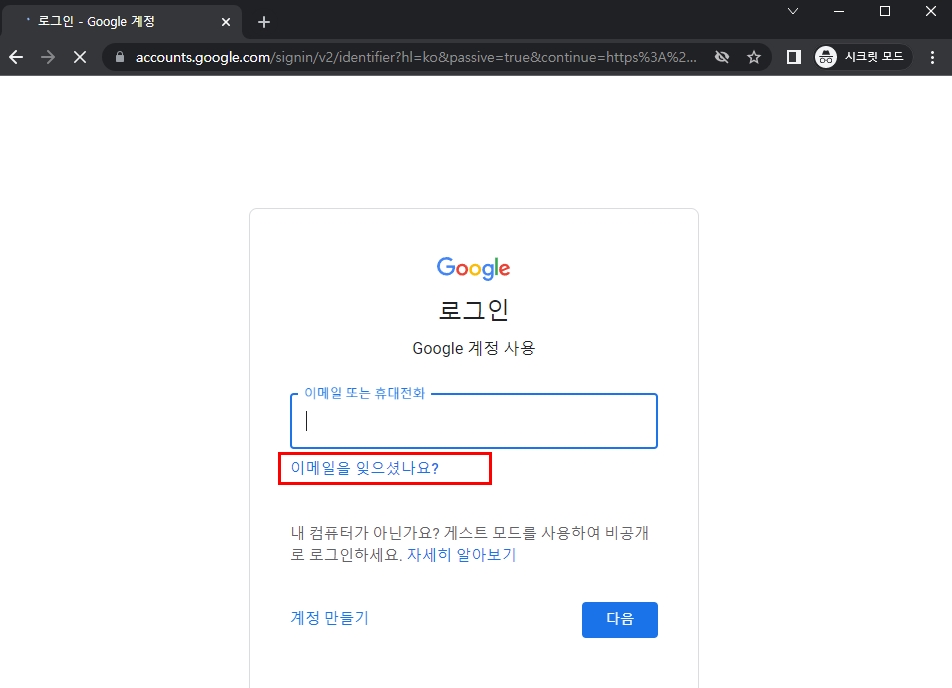Bookmark this page with the star icon
Screen dimensions: 952x688
[754, 57]
